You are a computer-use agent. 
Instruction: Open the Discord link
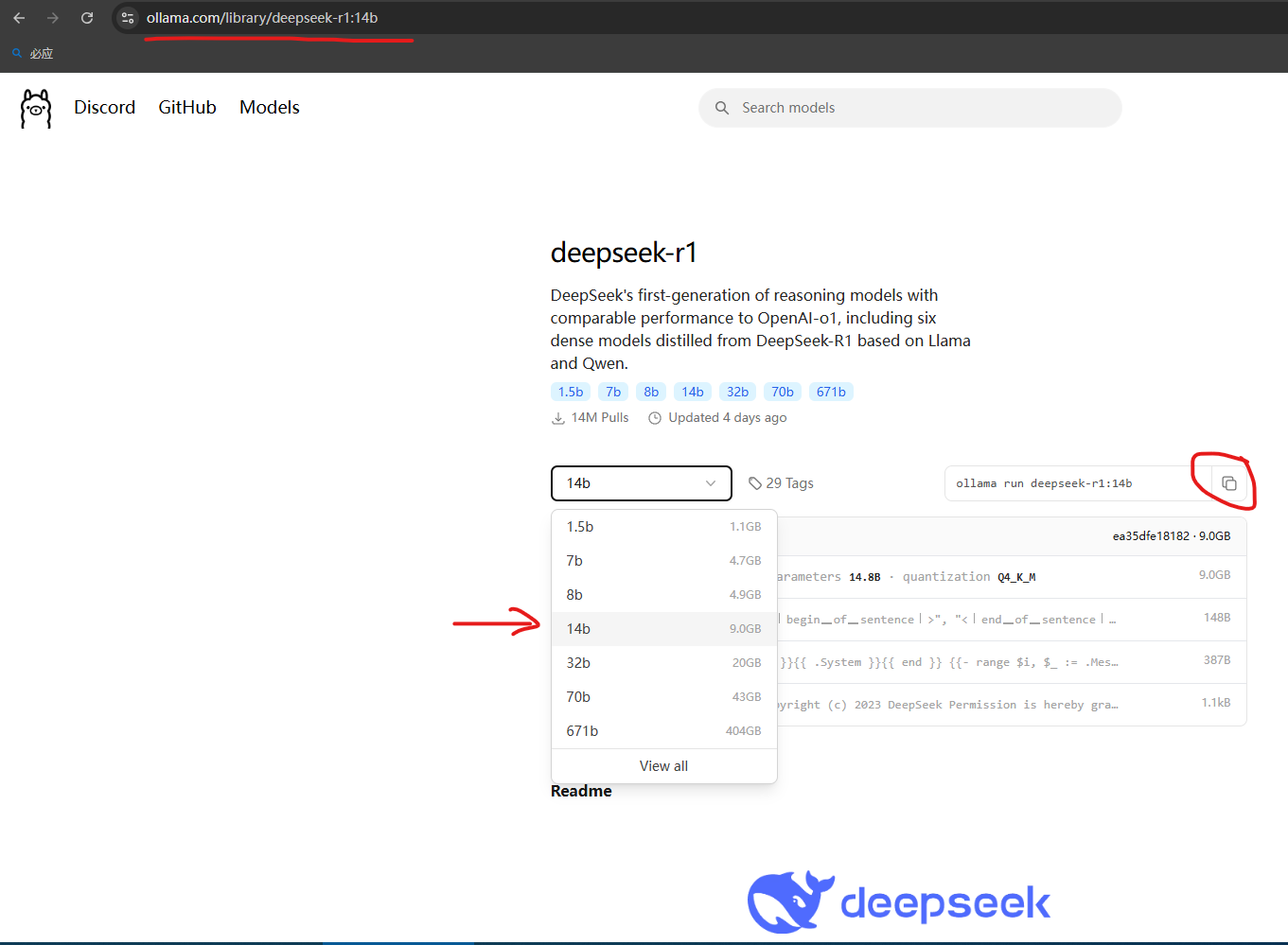105,108
